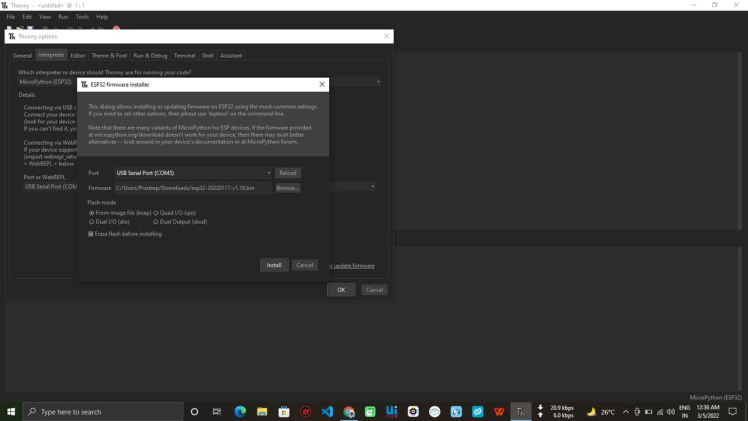Screen dimensions: 748x421
Task: Select Dual Output (dout) flash mode
Action: pos(180,222)
